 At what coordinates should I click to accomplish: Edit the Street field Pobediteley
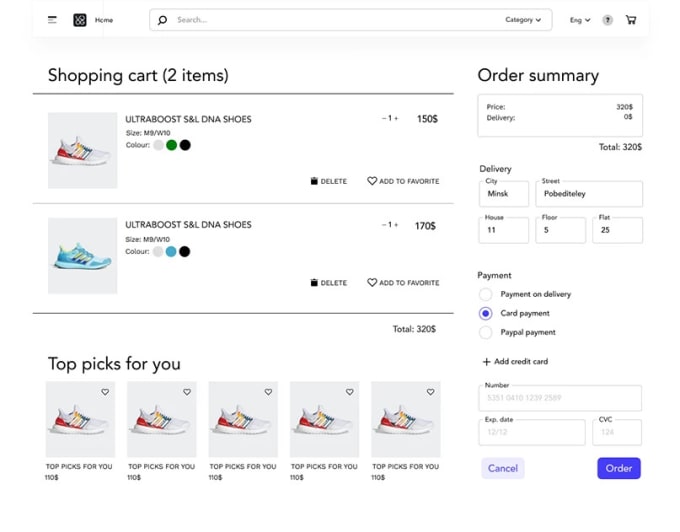[589, 194]
